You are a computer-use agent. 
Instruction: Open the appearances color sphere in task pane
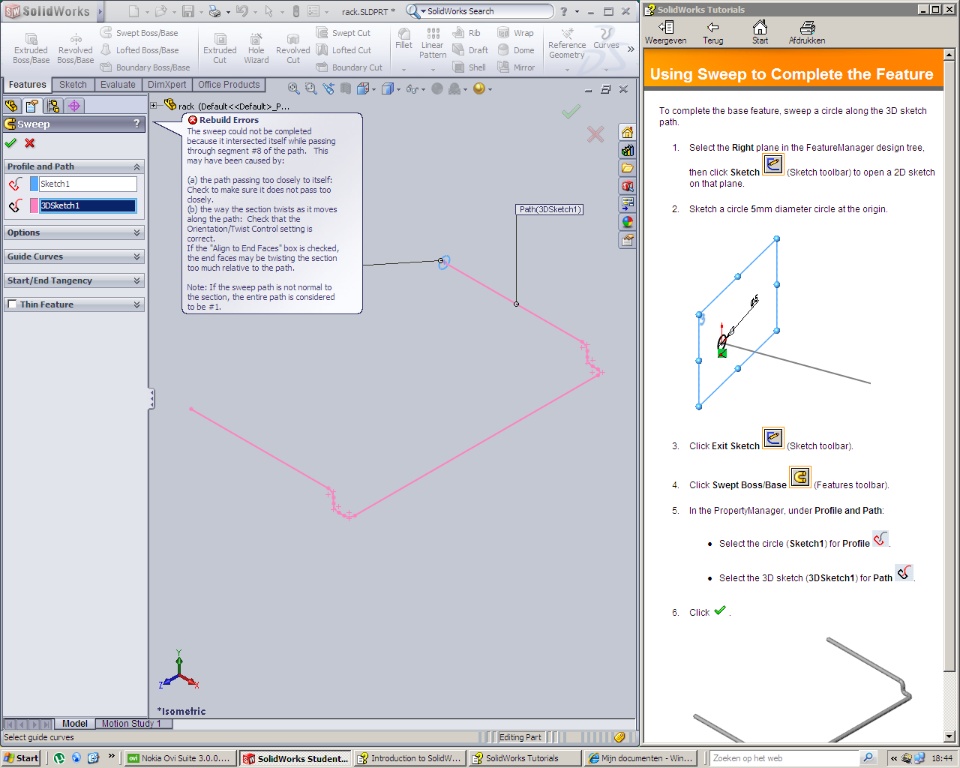[x=627, y=222]
